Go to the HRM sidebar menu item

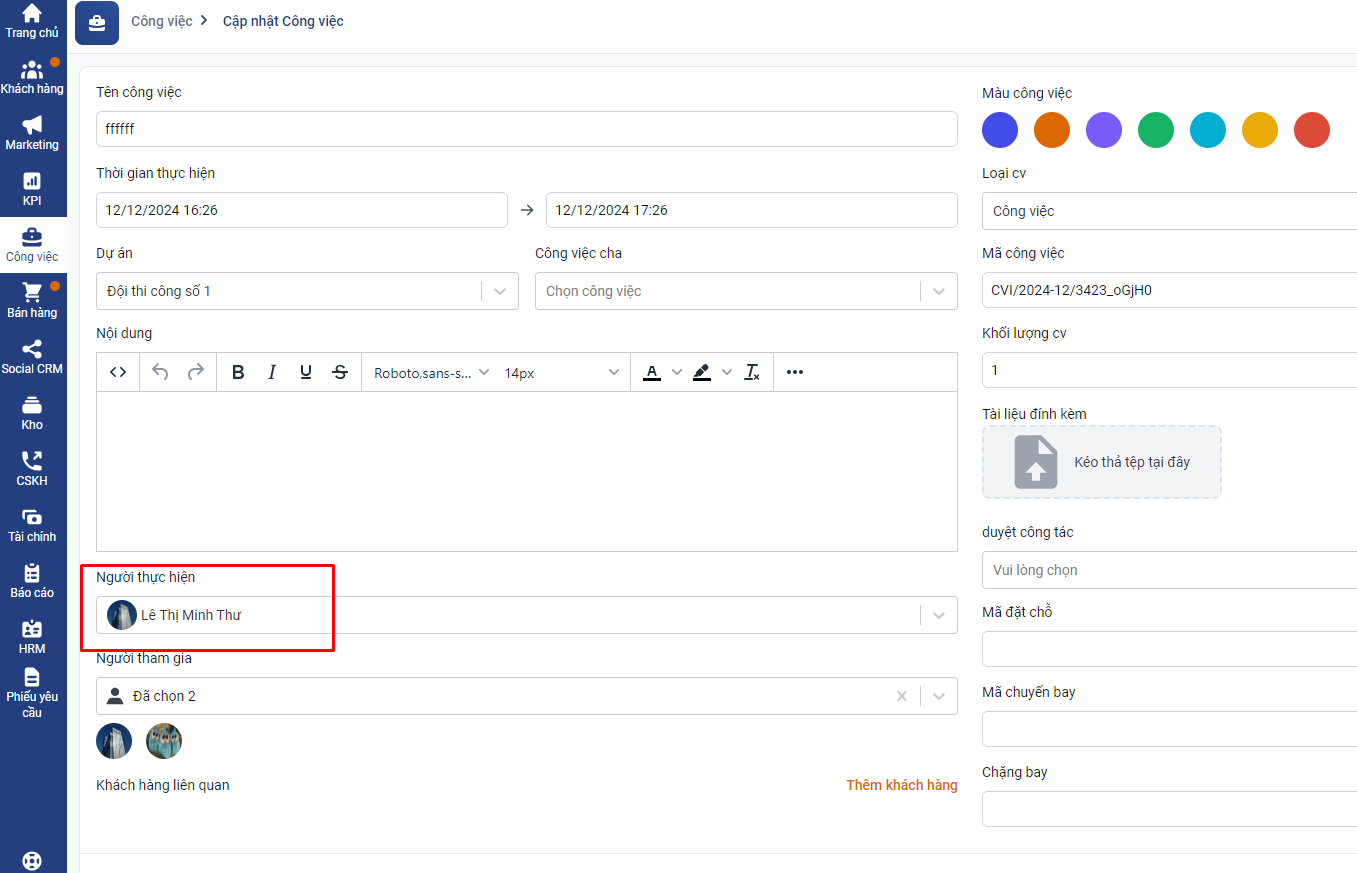[x=32, y=636]
